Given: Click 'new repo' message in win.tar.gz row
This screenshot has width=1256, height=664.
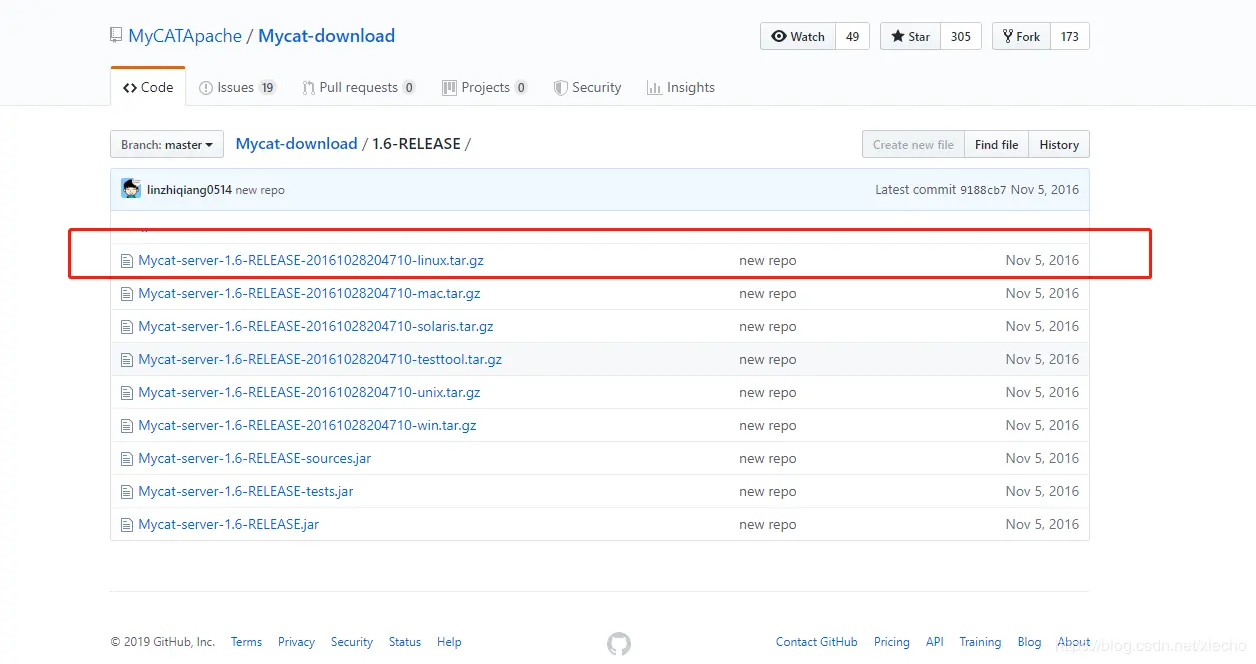Looking at the screenshot, I should pos(768,426).
